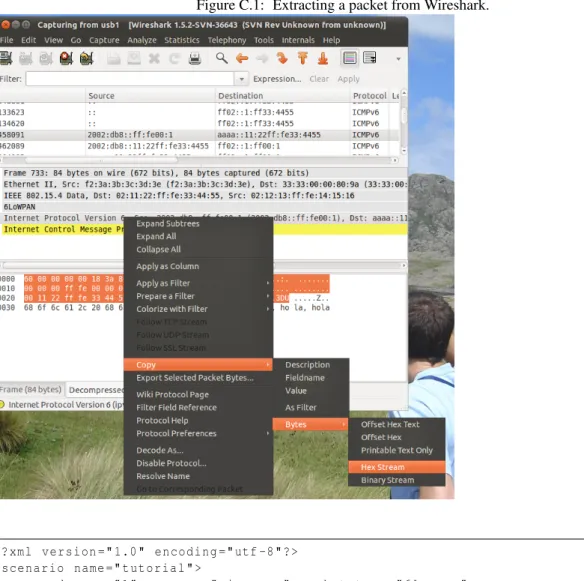
Task: Open the Statistics menu
Action: [182, 40]
